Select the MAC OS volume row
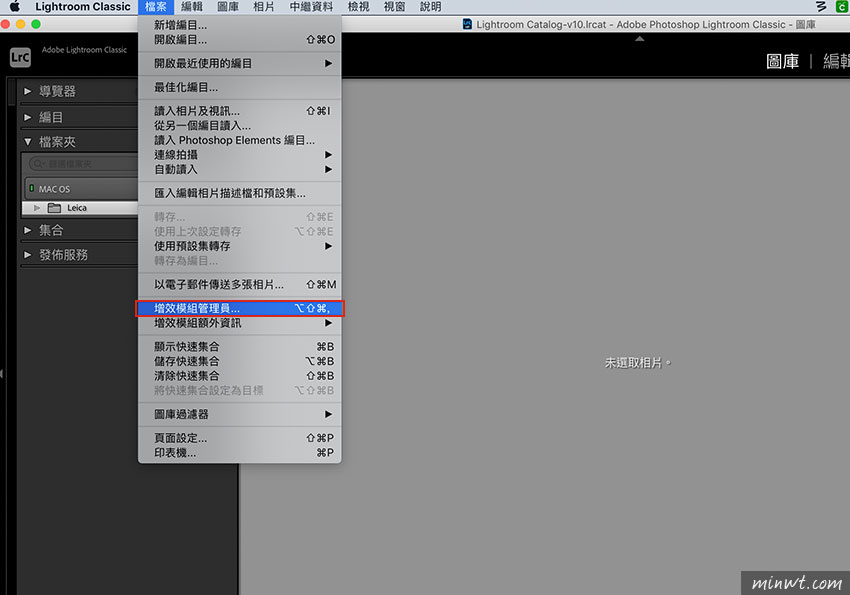This screenshot has height=595, width=850. (80, 189)
